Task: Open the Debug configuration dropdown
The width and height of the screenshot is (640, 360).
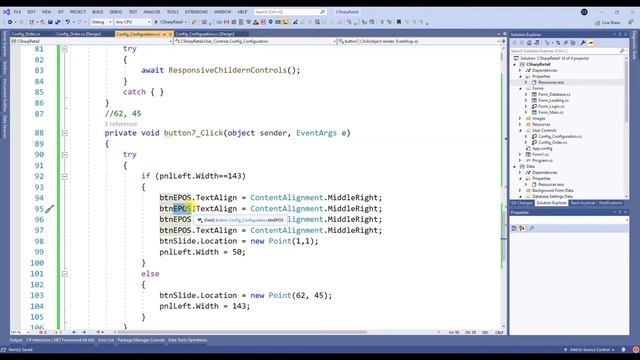Action: click(x=101, y=22)
